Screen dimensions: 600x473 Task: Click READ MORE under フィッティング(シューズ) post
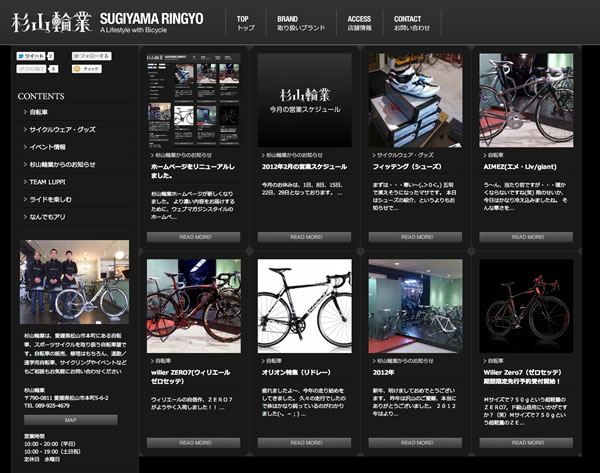click(415, 237)
